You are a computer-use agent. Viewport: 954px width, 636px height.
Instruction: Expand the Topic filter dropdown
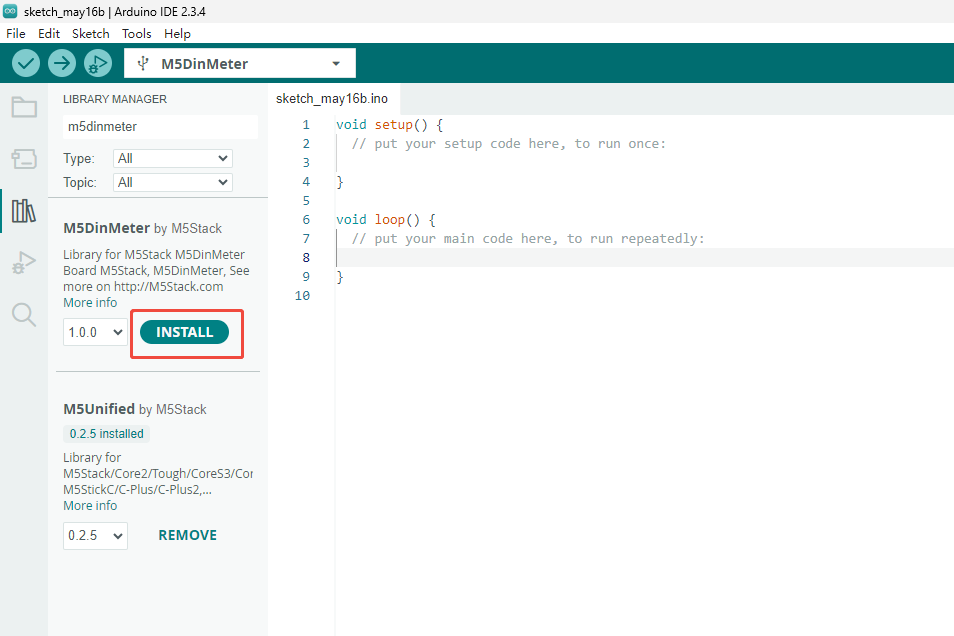[173, 183]
